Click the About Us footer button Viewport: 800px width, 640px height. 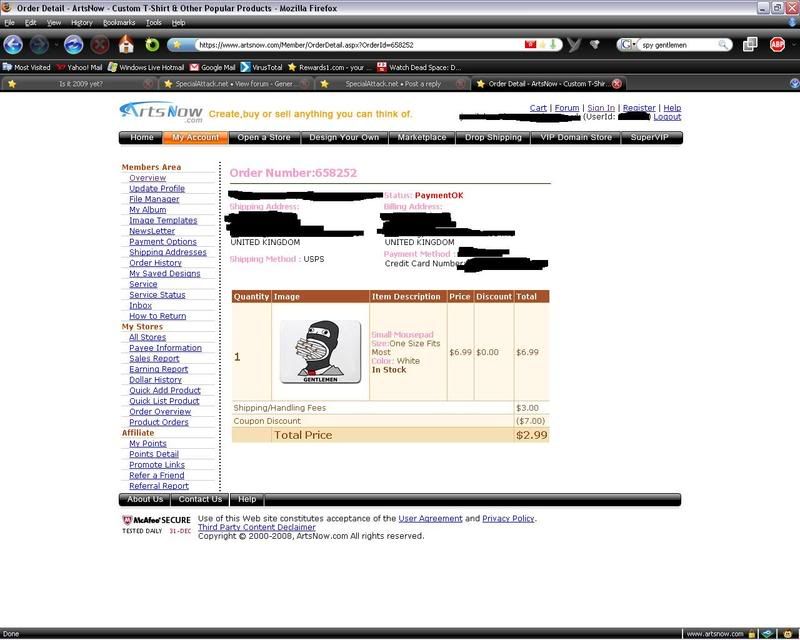145,499
